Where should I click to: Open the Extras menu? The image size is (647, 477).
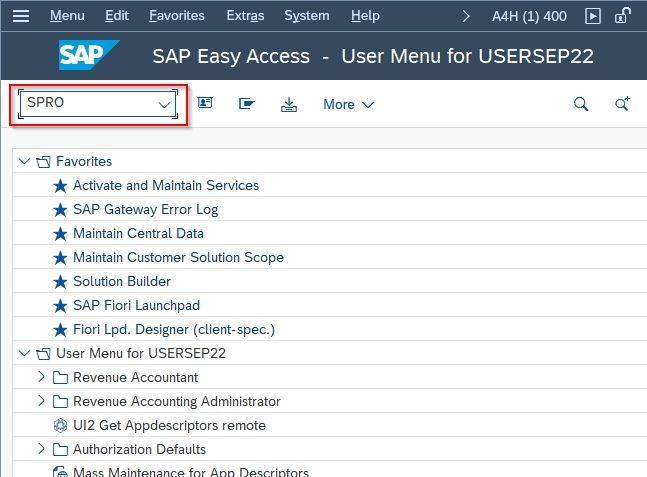247,16
